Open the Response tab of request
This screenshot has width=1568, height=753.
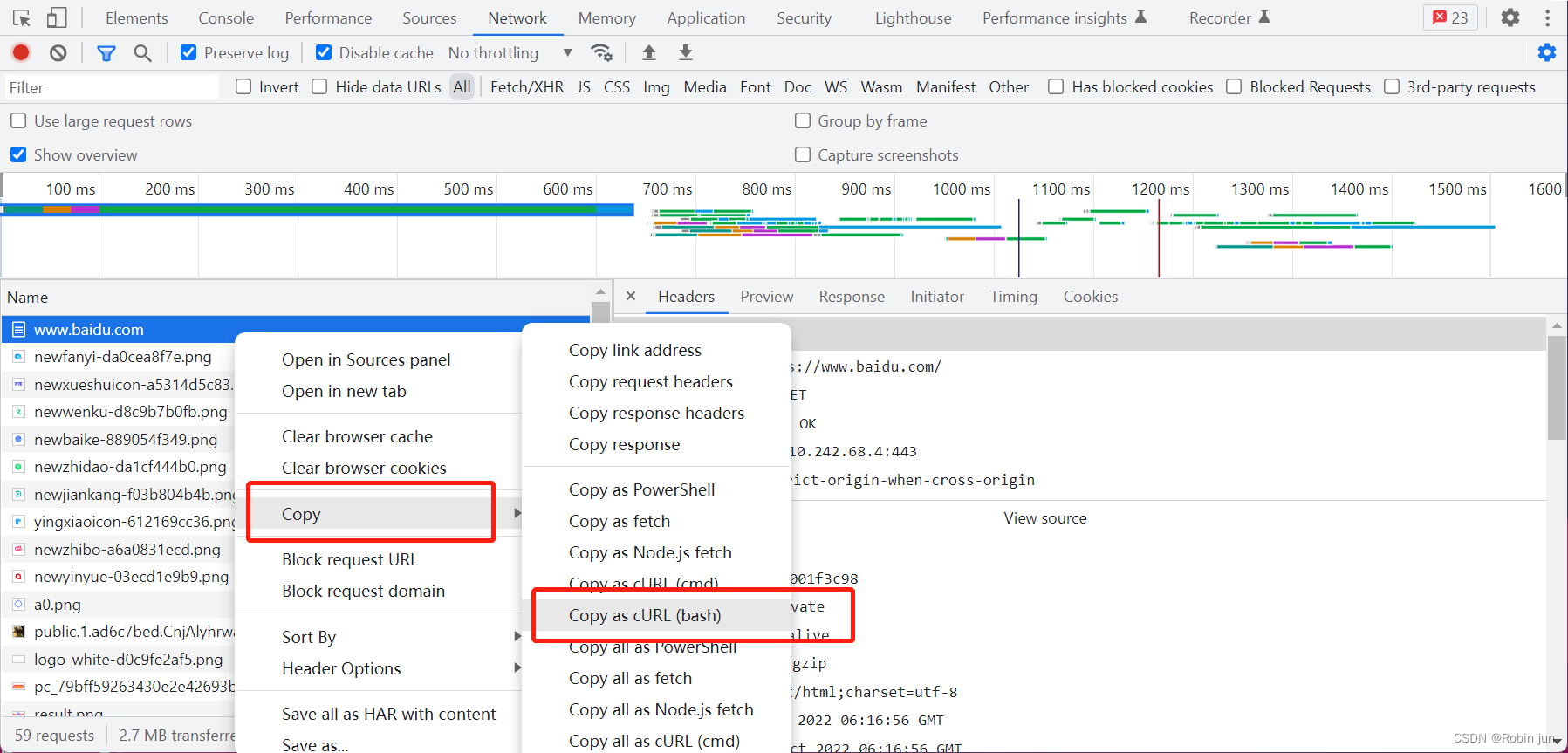click(852, 297)
